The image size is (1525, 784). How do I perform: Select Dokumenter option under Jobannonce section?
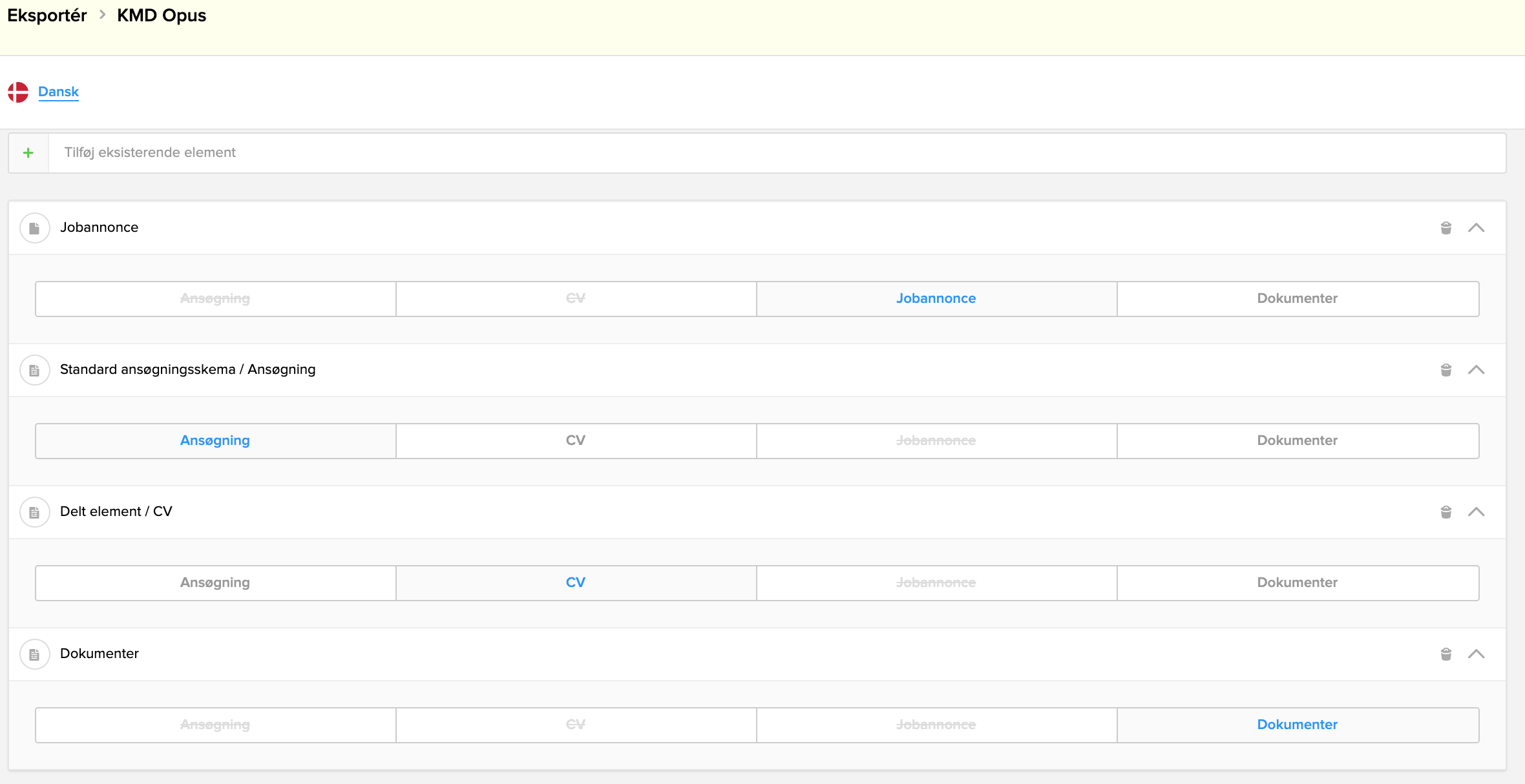click(1297, 298)
